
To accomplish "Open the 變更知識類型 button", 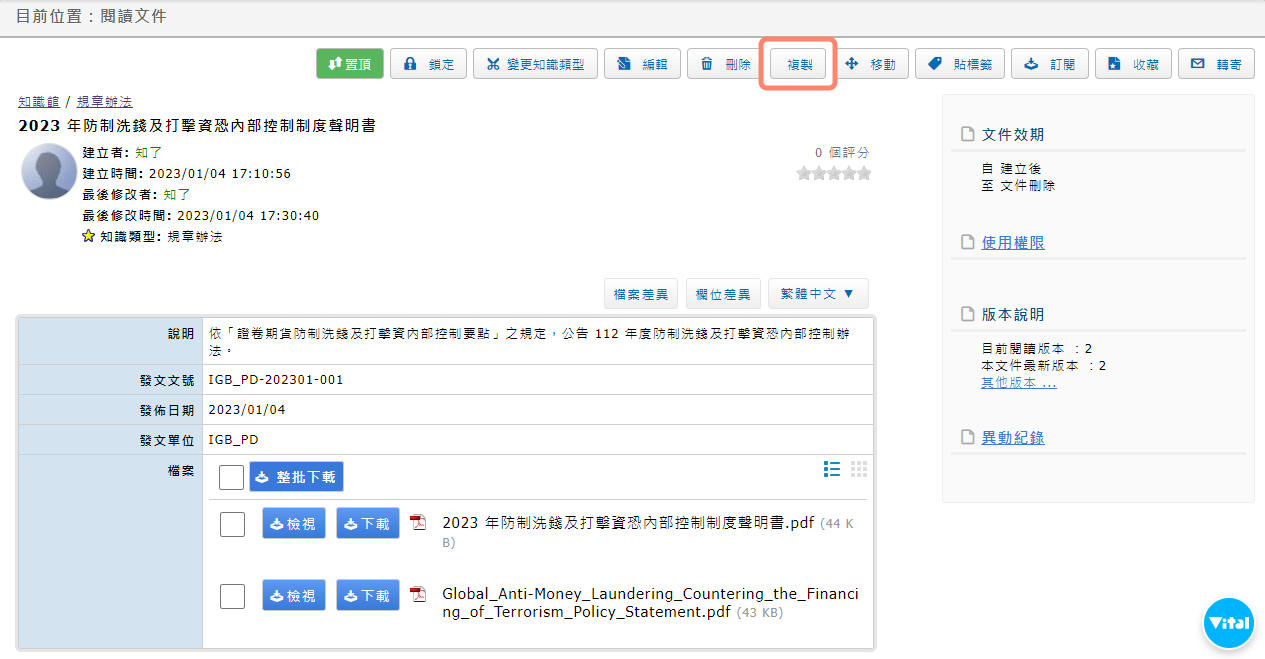I will pos(535,64).
